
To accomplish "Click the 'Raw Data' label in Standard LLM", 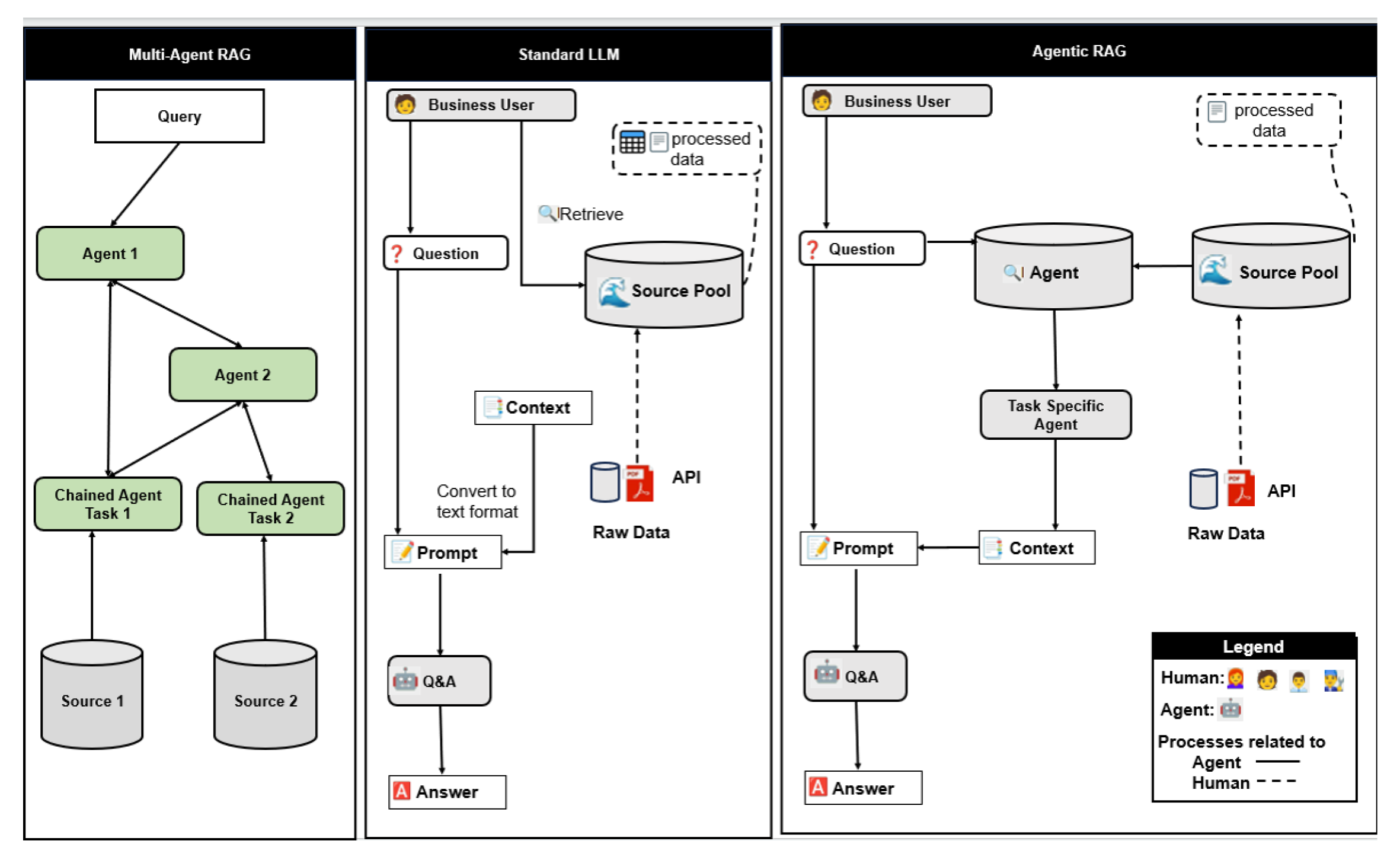I will (x=631, y=532).
